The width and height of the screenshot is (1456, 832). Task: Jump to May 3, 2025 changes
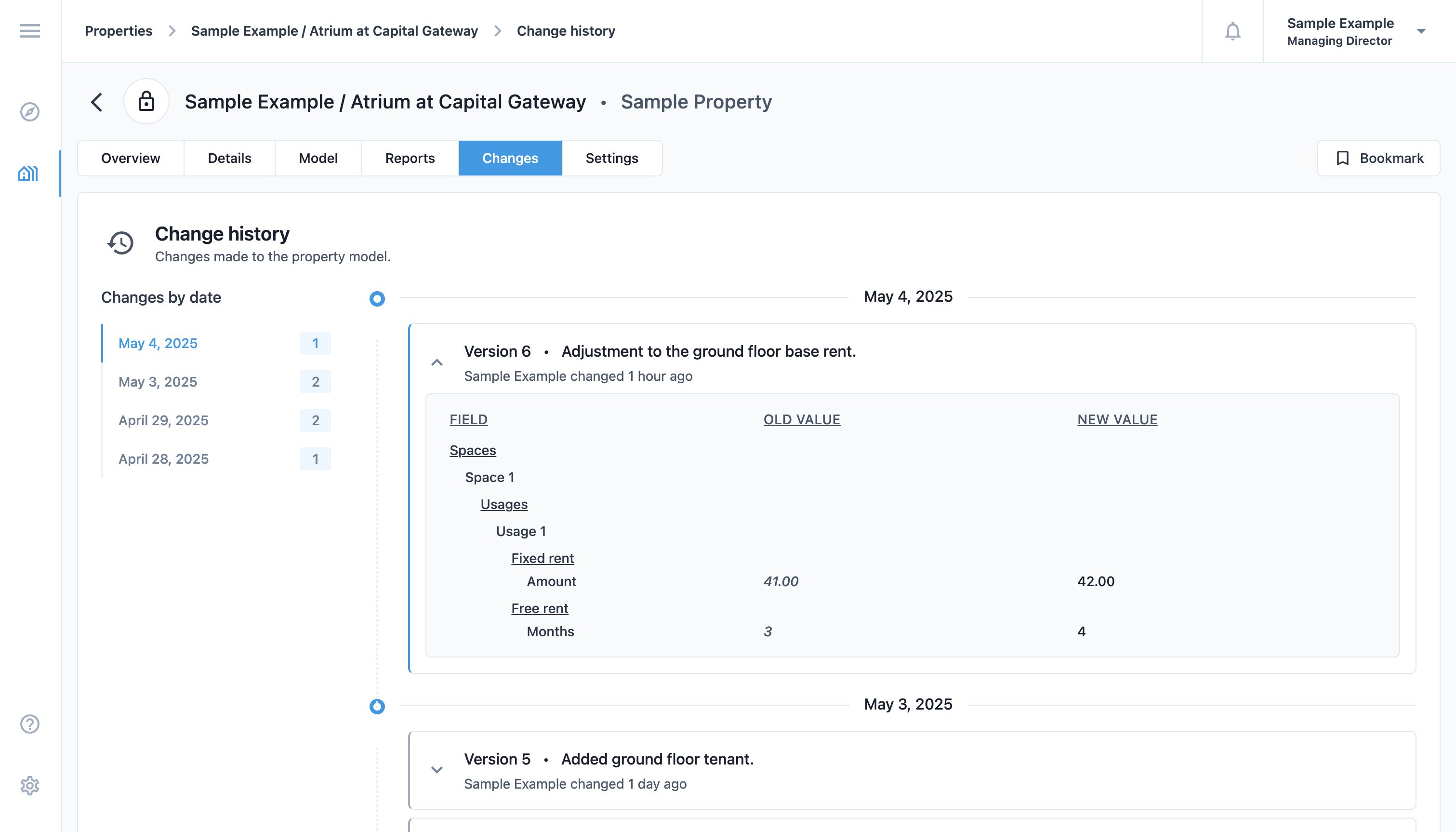[216, 382]
